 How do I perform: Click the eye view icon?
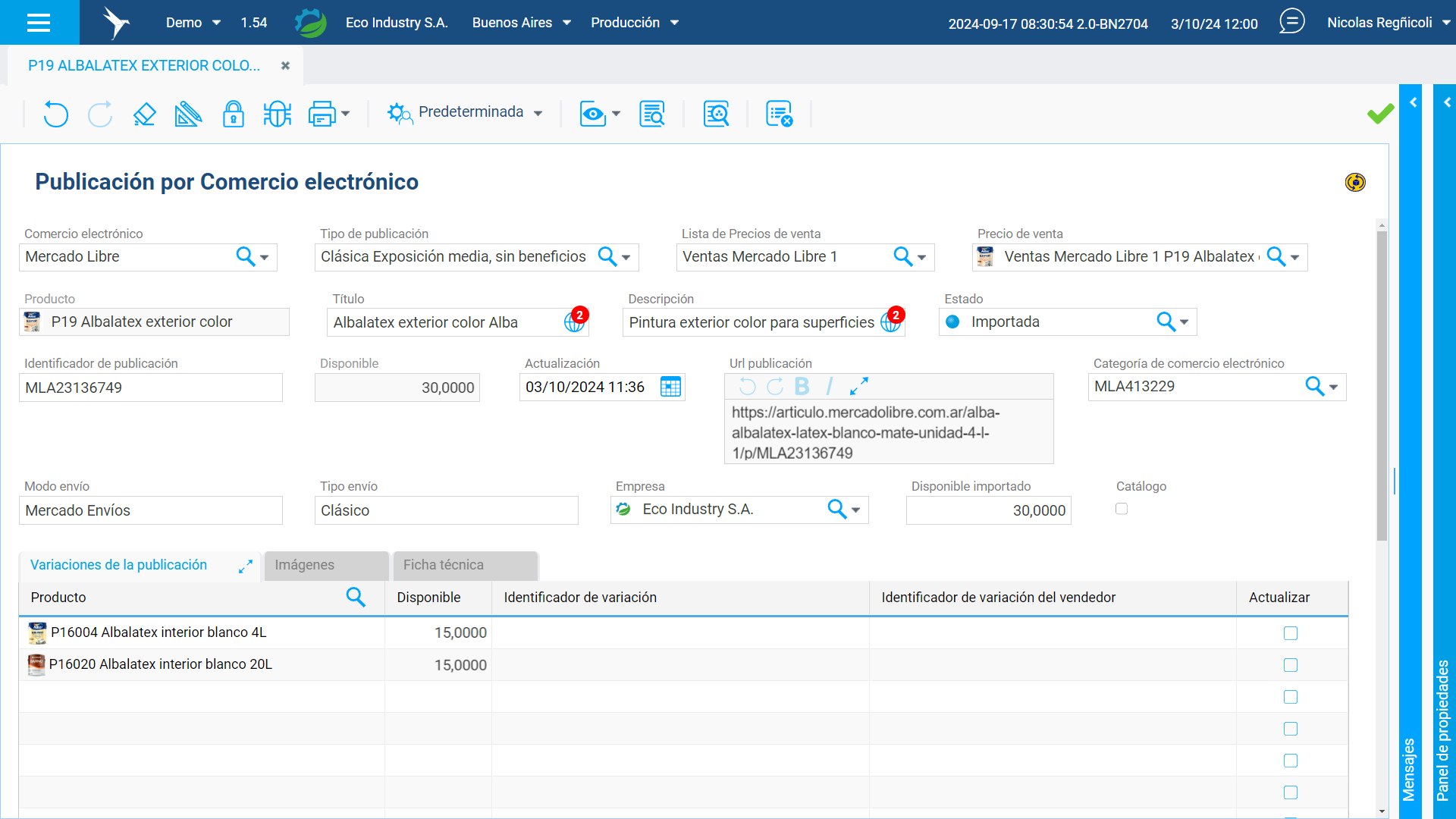click(592, 114)
